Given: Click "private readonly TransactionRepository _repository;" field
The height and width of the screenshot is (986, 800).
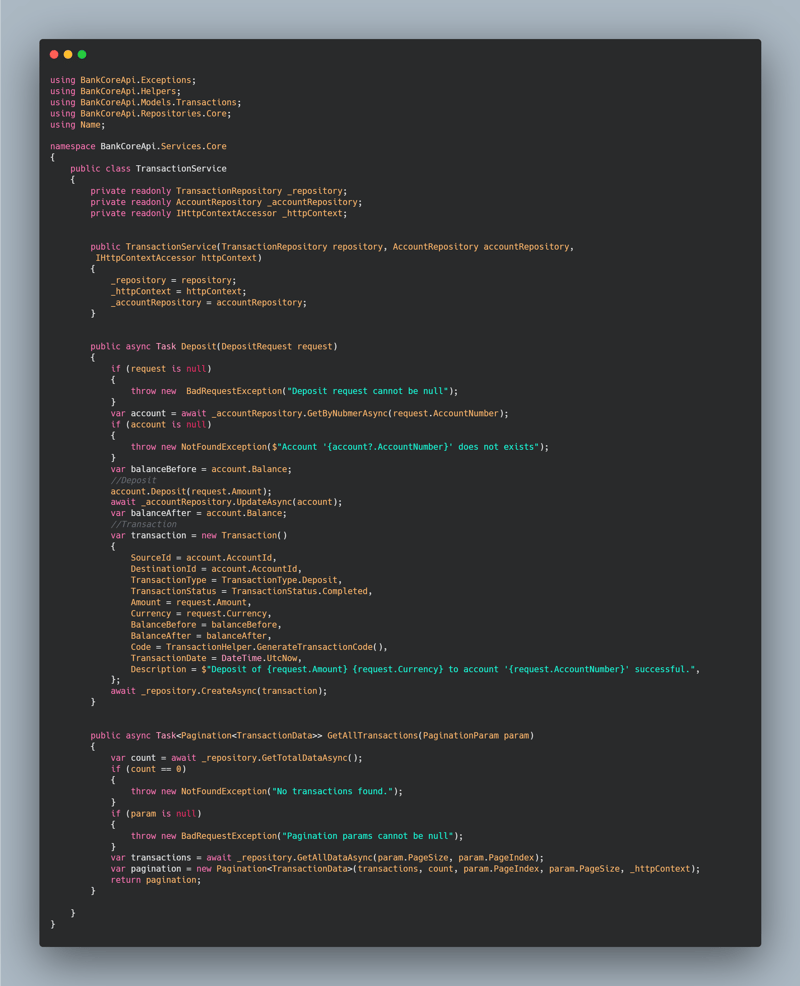Looking at the screenshot, I should coord(219,191).
